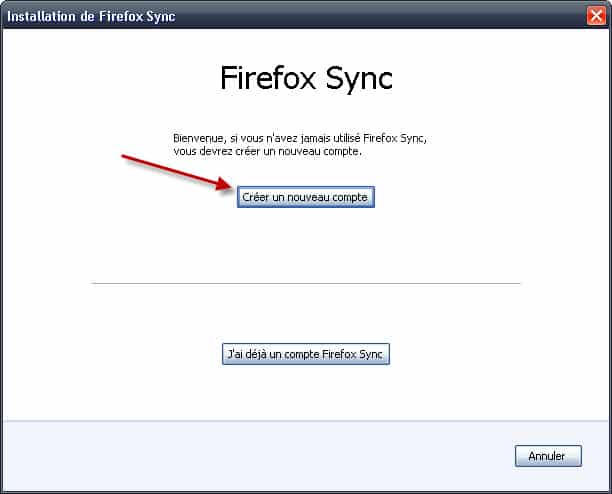
Task: Choose "J'ai déjà un compte Firefox Sync"
Action: click(x=306, y=354)
